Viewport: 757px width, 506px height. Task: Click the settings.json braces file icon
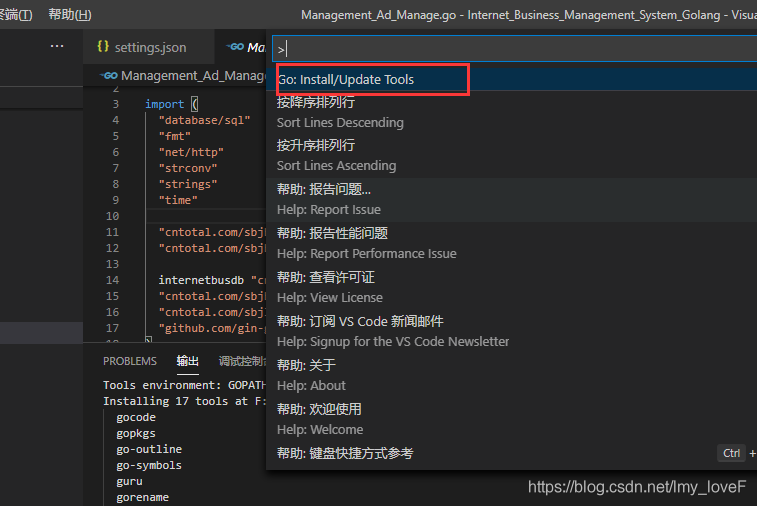coord(103,47)
